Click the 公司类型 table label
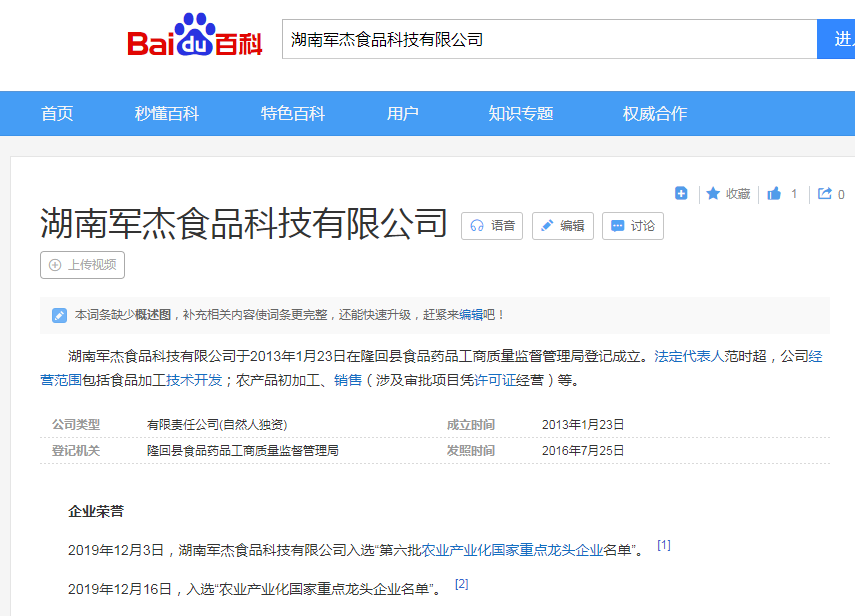Image resolution: width=855 pixels, height=616 pixels. [76, 425]
